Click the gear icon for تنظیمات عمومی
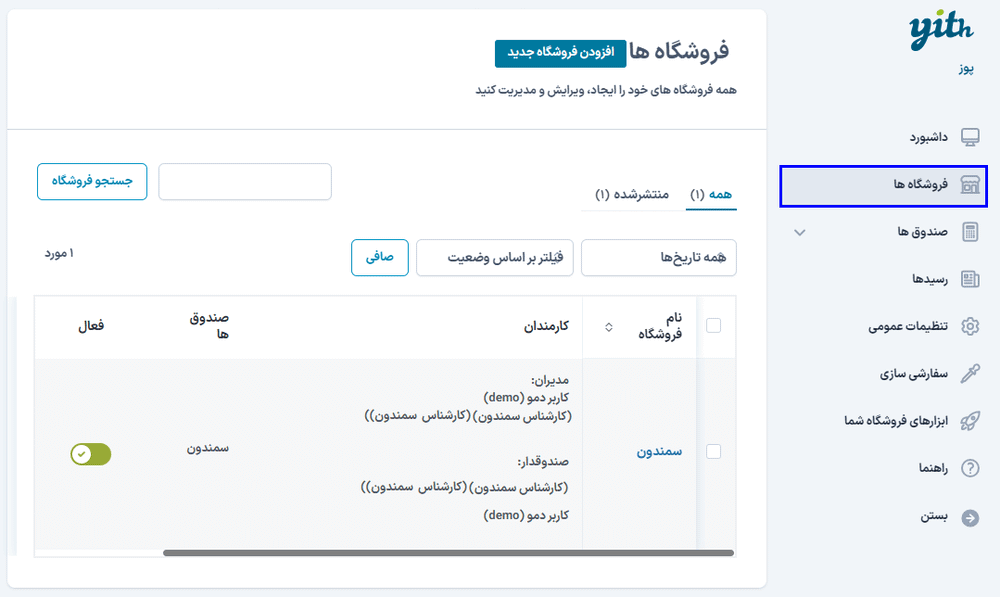This screenshot has height=597, width=1000. 970,327
